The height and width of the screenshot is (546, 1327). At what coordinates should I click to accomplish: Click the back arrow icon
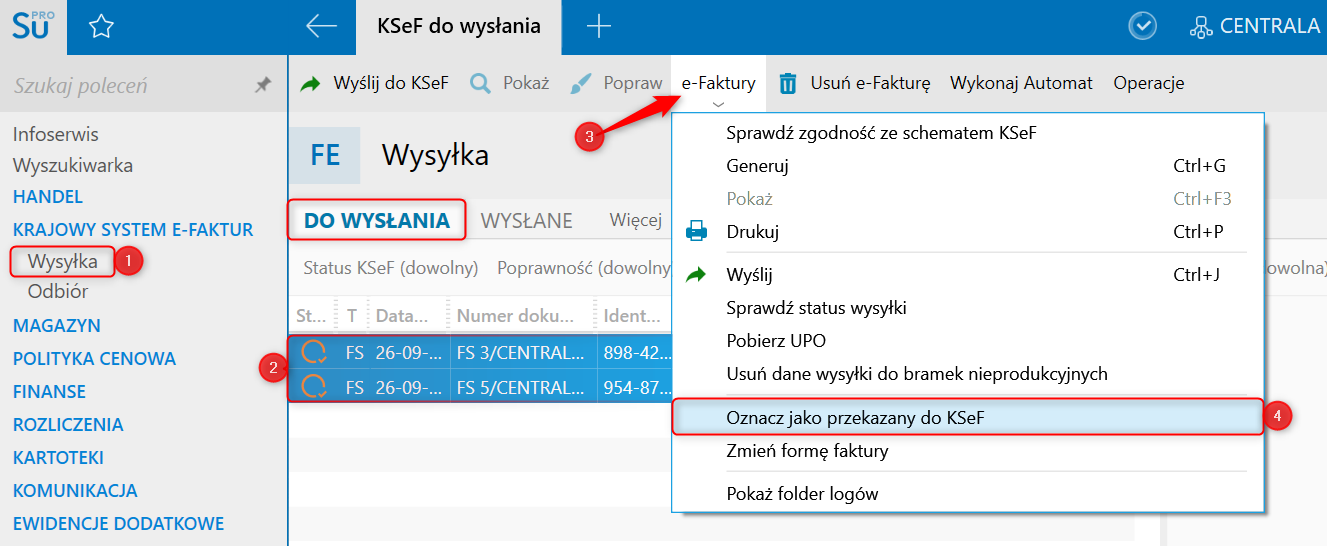tap(321, 27)
